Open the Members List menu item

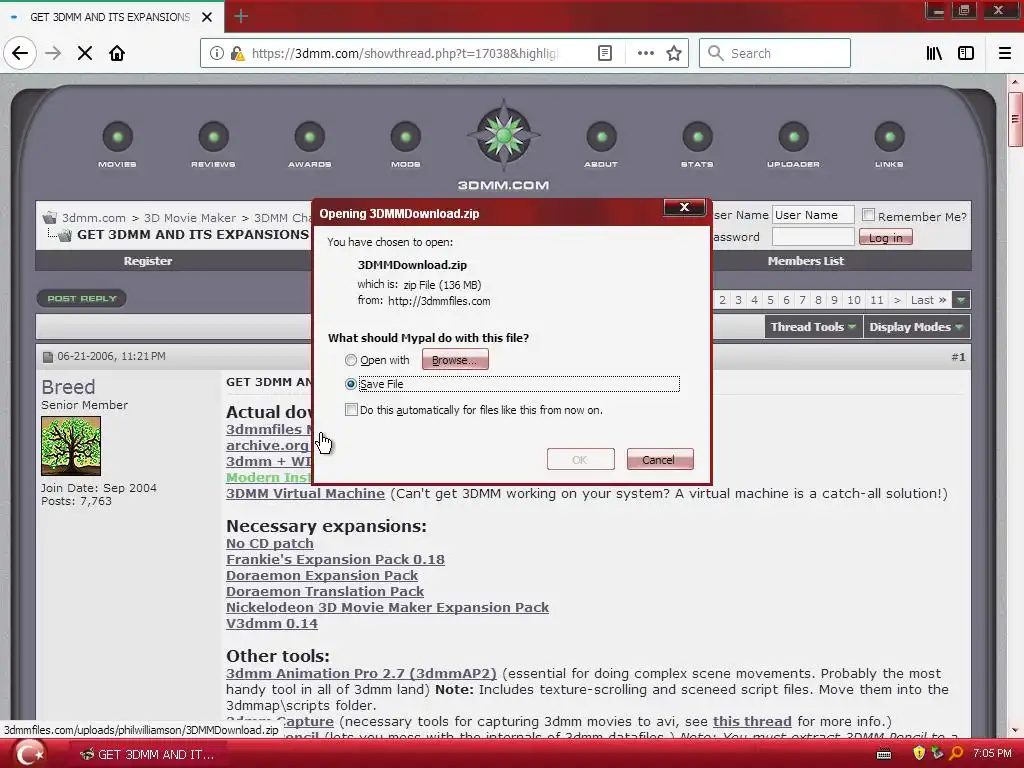click(x=806, y=261)
